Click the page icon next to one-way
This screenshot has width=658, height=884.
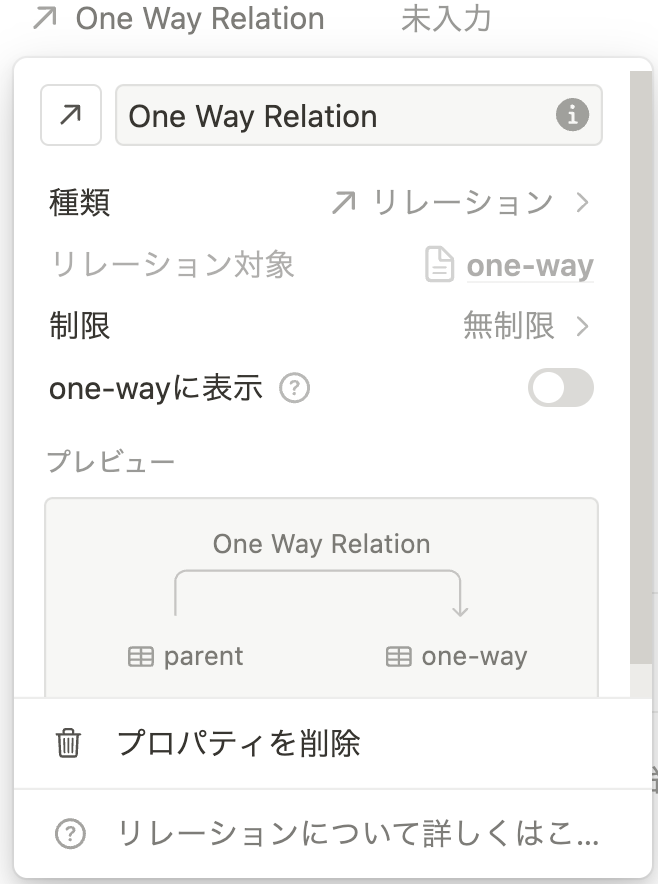point(439,264)
